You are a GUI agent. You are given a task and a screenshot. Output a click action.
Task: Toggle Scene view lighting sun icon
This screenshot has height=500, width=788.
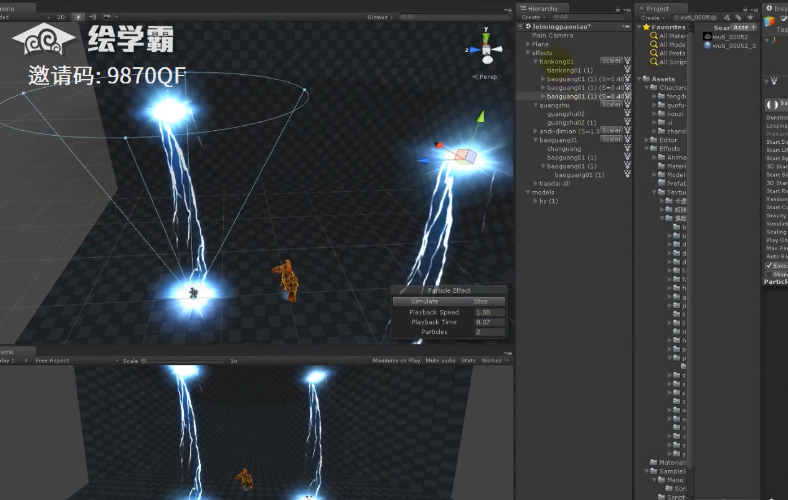point(78,17)
